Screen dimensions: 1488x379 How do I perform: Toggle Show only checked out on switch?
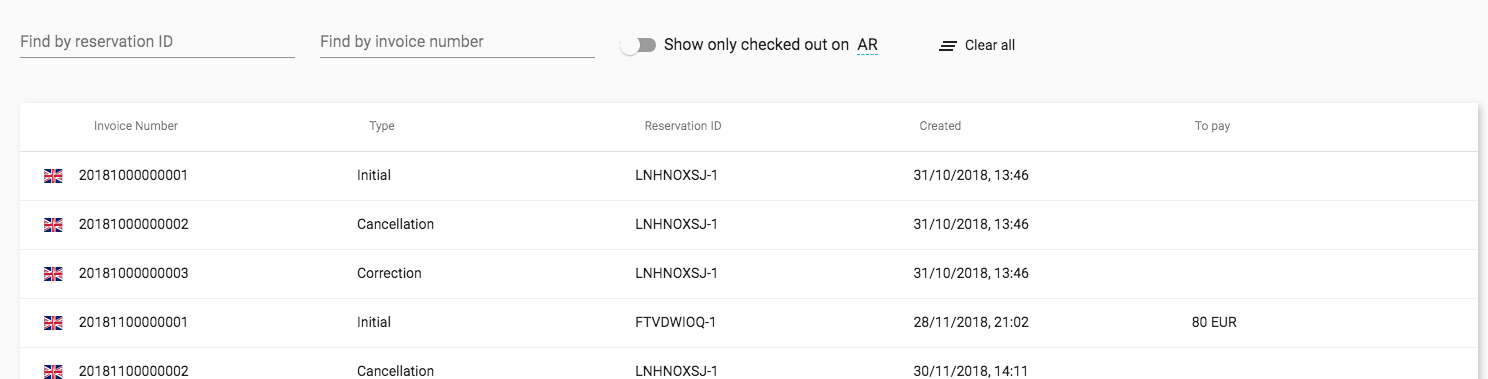(638, 45)
